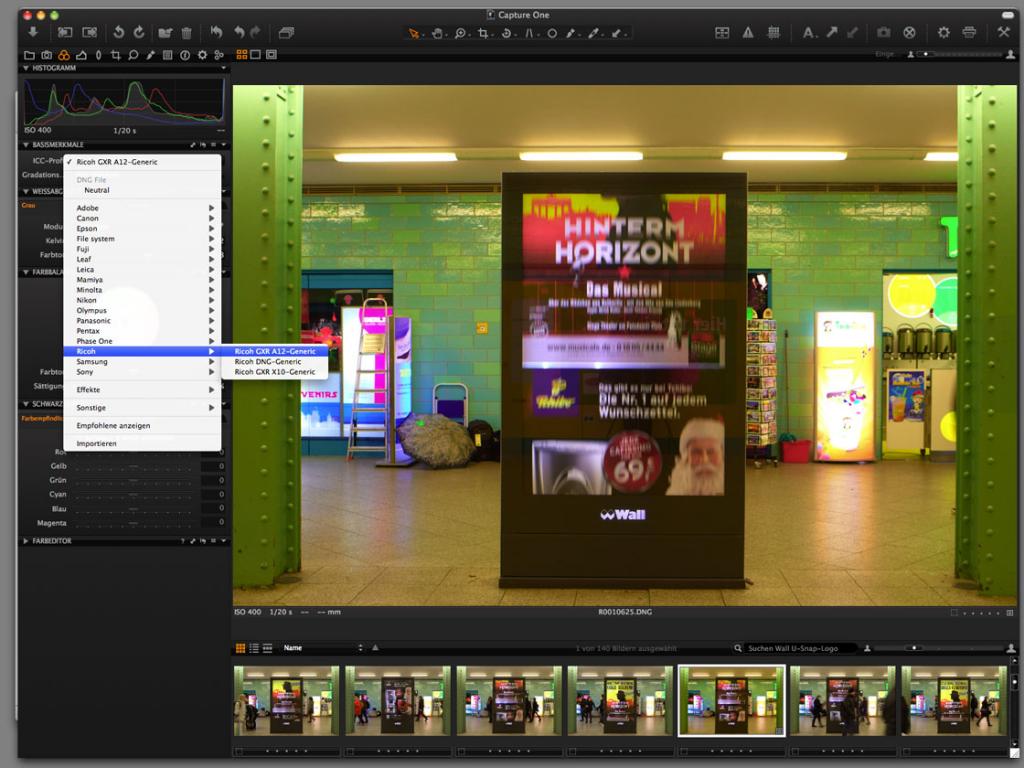Click the import images arrow icon
This screenshot has width=1024, height=768.
(32, 33)
